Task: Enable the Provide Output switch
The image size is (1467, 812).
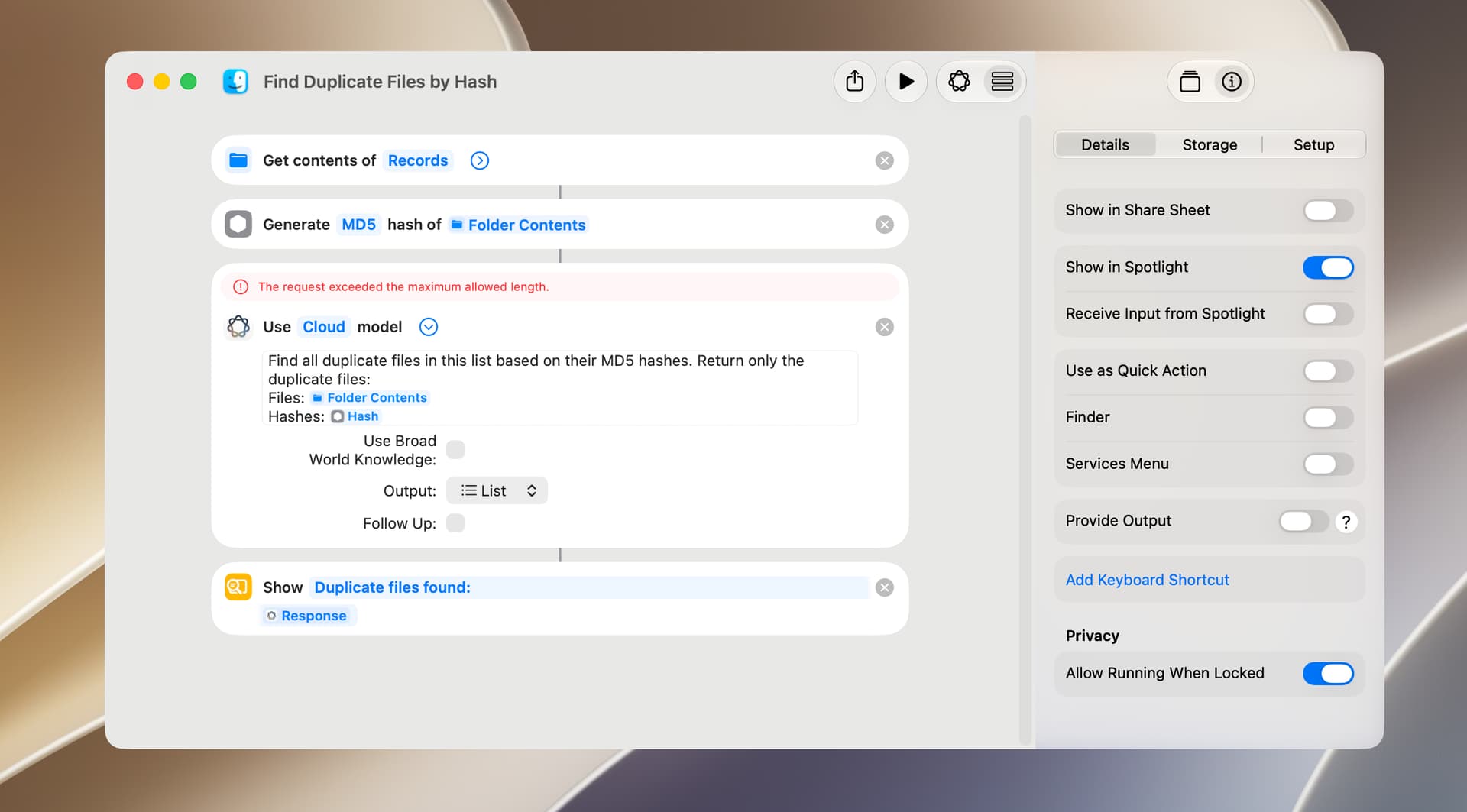Action: point(1303,521)
